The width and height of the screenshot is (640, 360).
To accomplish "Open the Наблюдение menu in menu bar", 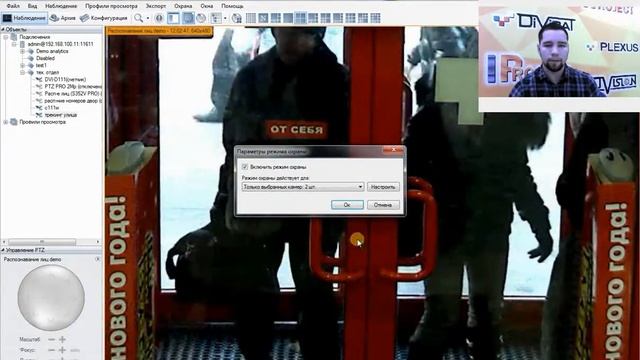I will [61, 6].
